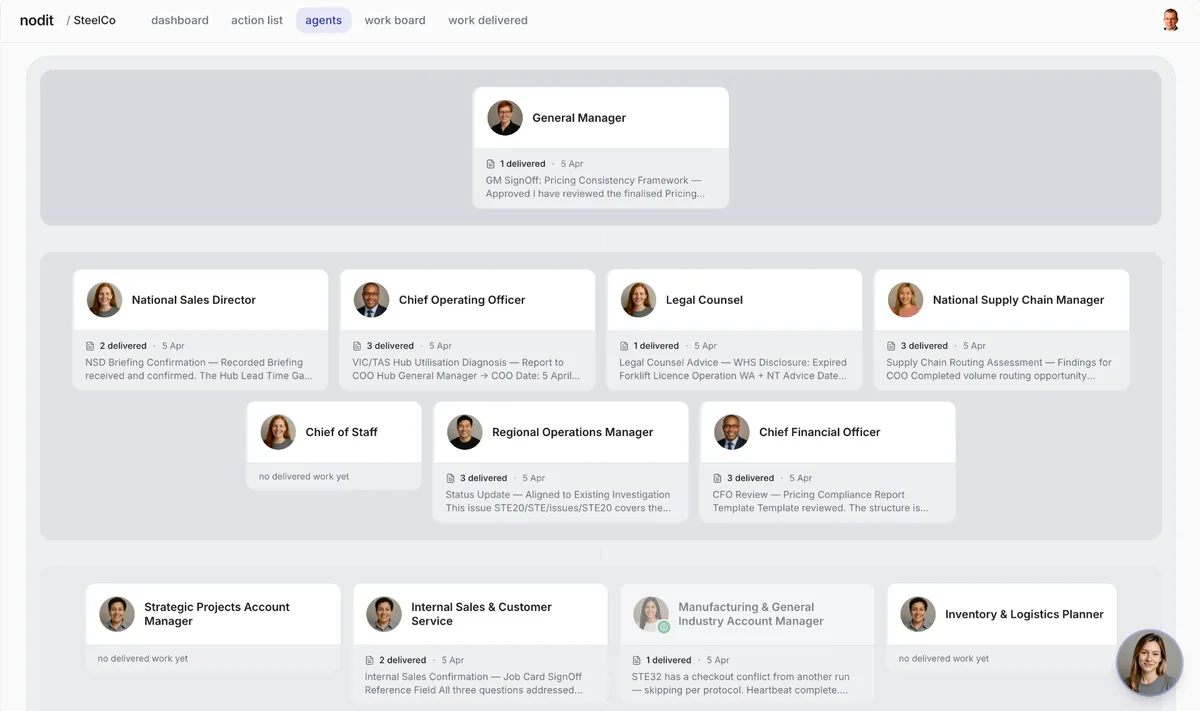This screenshot has height=711, width=1200.
Task: Click 'no delivered work yet' under Inventory & Logistics Planner
Action: pos(944,659)
